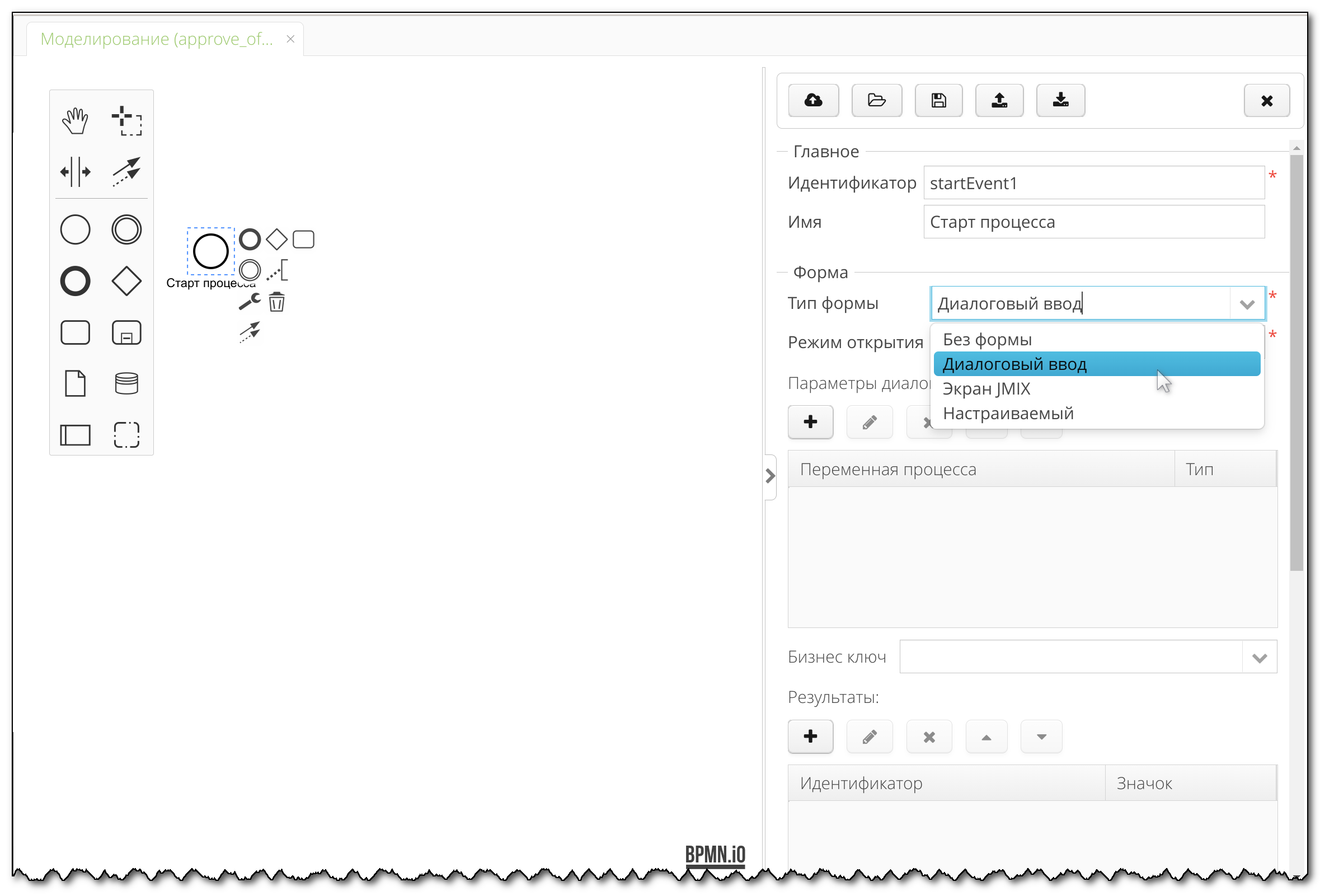Activate the lasso selection tool
This screenshot has height=896, width=1320.
click(126, 121)
